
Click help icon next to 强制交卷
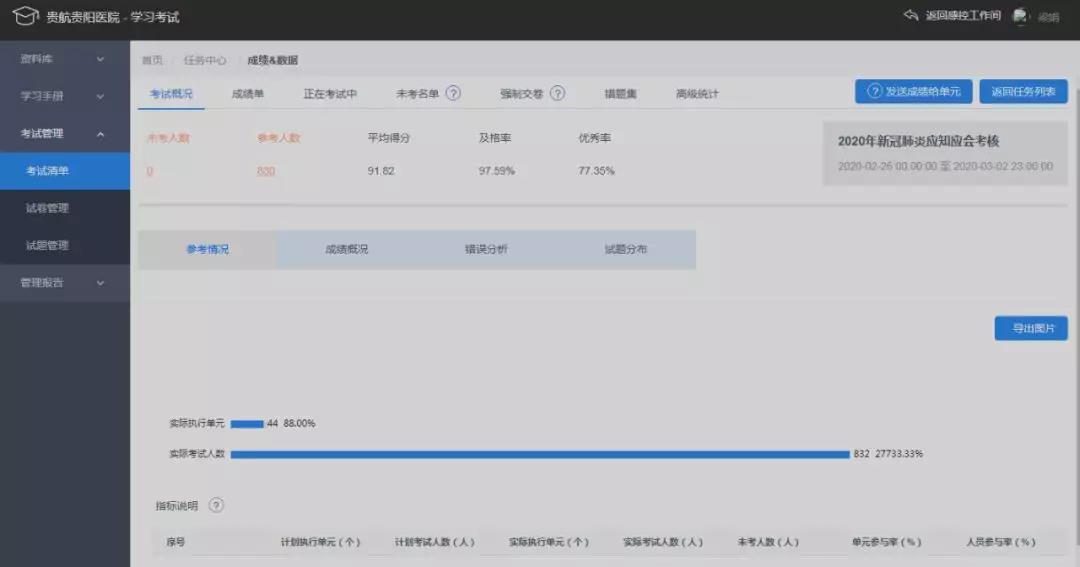coord(557,93)
